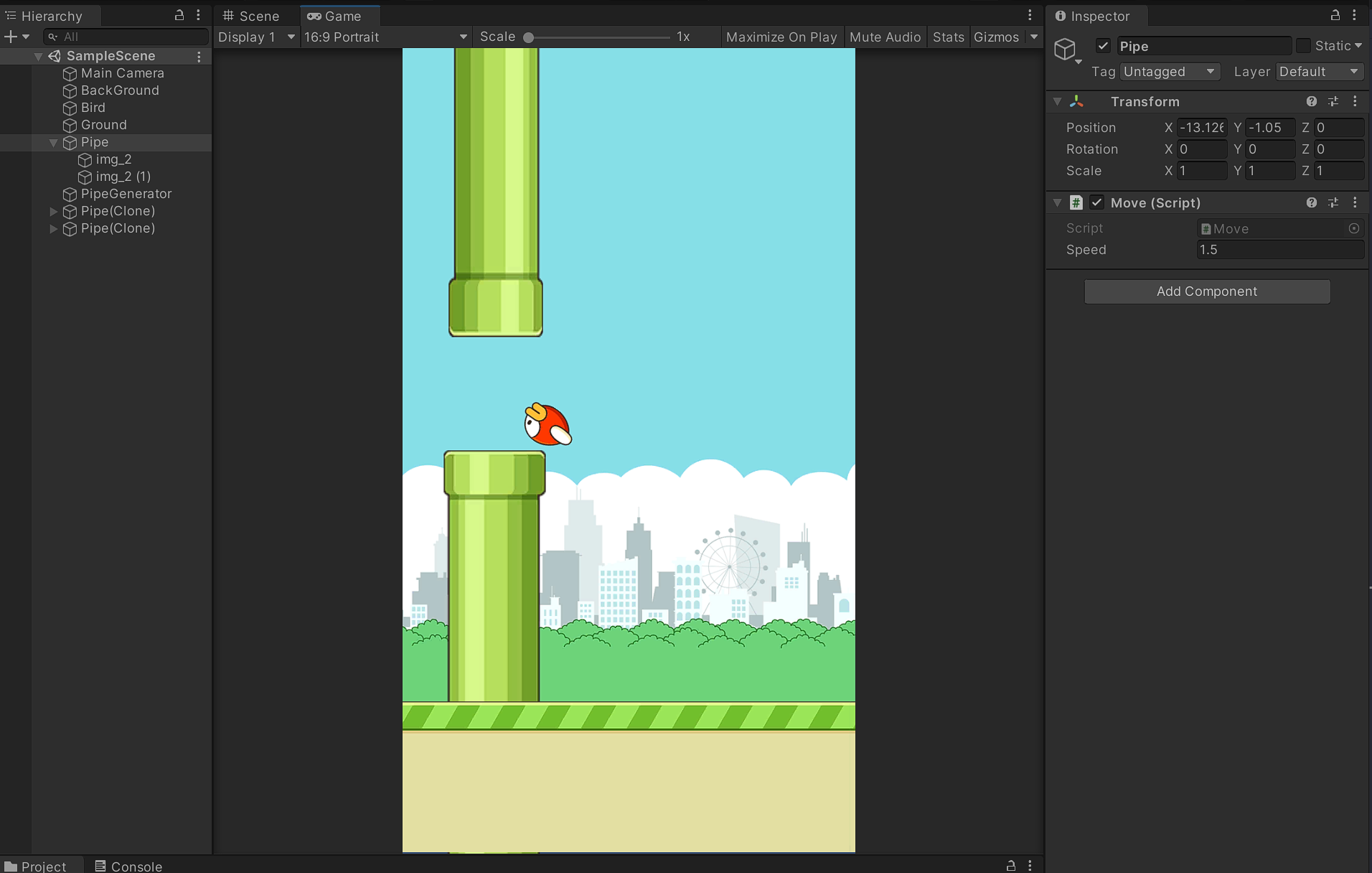Click the Inspector panel lock icon
Screen dimensions: 1372x873
[x=1335, y=15]
